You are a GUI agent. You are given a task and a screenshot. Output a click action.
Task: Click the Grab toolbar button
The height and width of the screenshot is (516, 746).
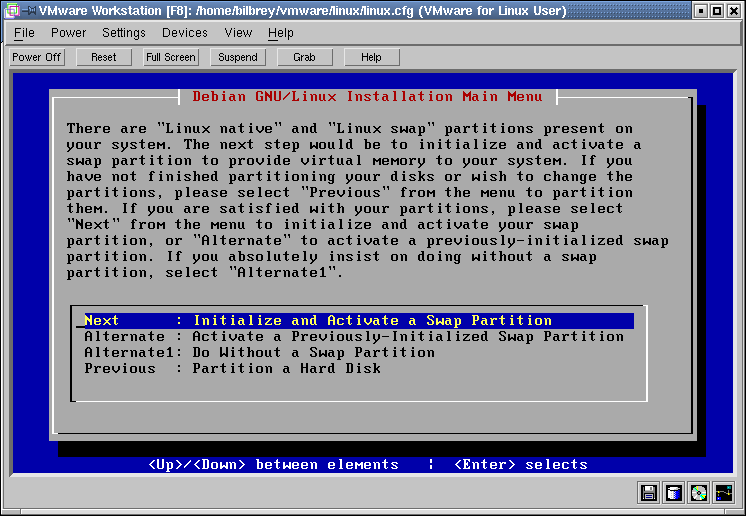[x=304, y=57]
